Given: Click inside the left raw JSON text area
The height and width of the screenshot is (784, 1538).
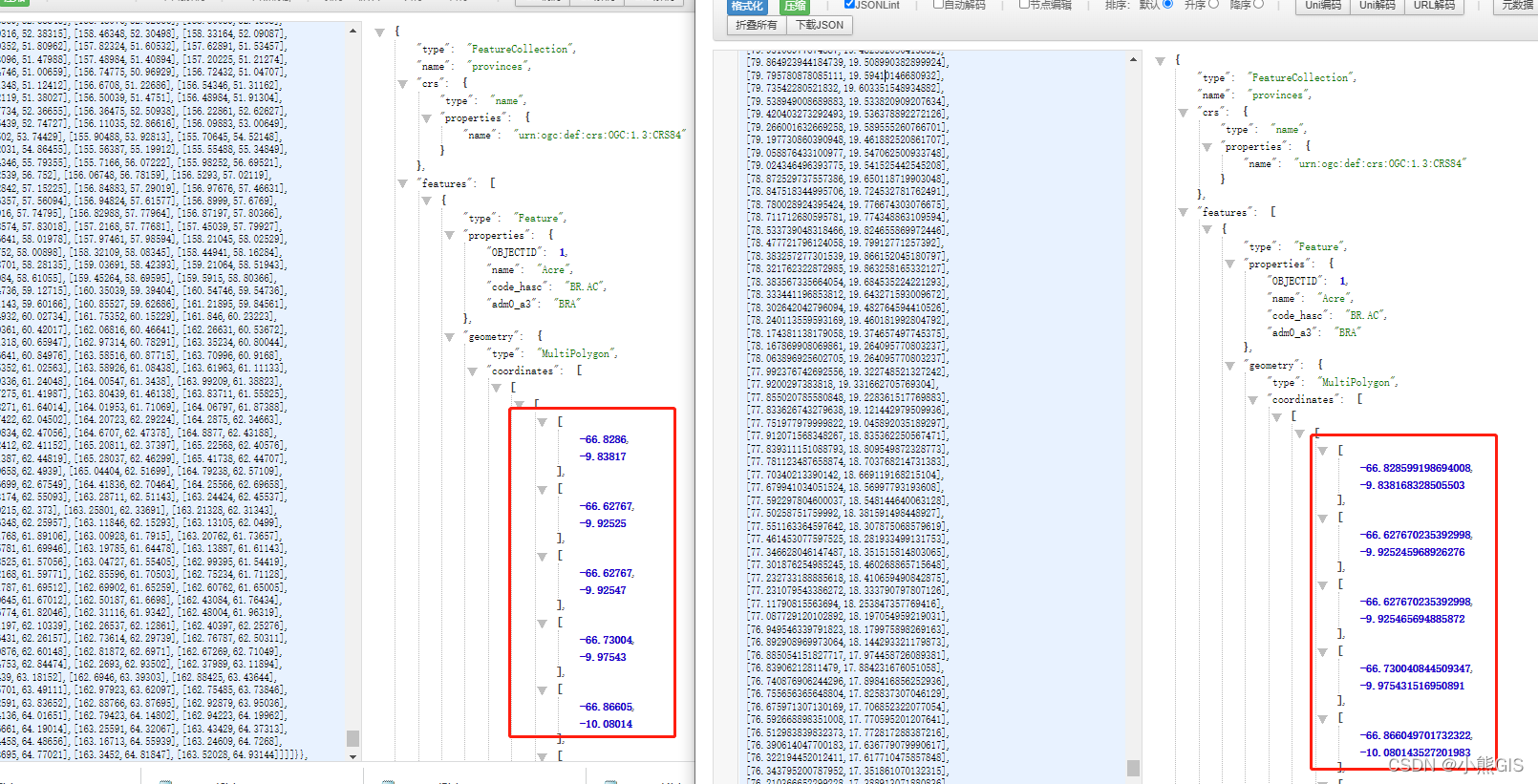Looking at the screenshot, I should click(172, 392).
